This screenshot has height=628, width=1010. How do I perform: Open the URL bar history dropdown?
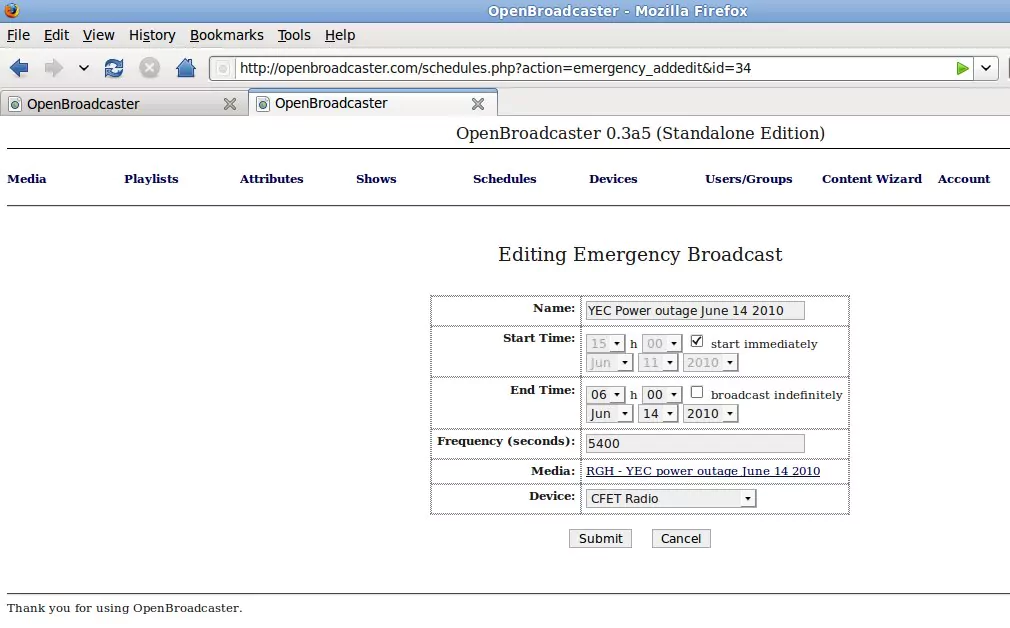point(986,68)
